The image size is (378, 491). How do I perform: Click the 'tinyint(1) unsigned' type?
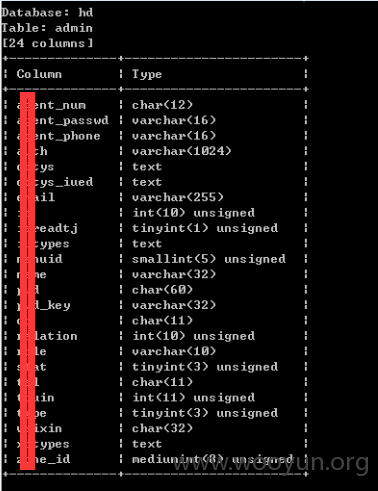pyautogui.click(x=205, y=228)
